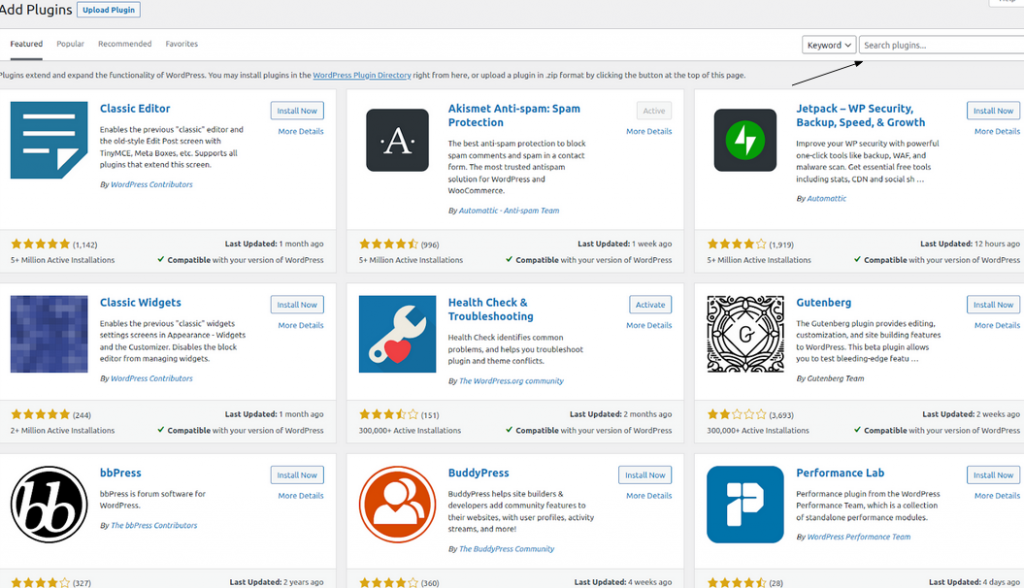The width and height of the screenshot is (1024, 588).
Task: Click the Gutenberg two-star rating
Action: [x=737, y=414]
